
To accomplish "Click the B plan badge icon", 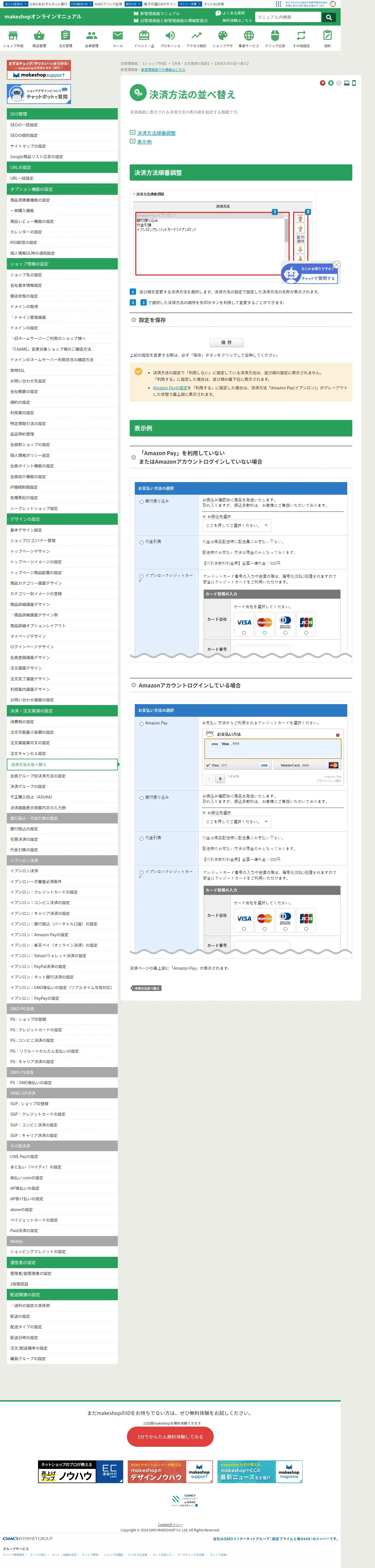I will pos(330,83).
